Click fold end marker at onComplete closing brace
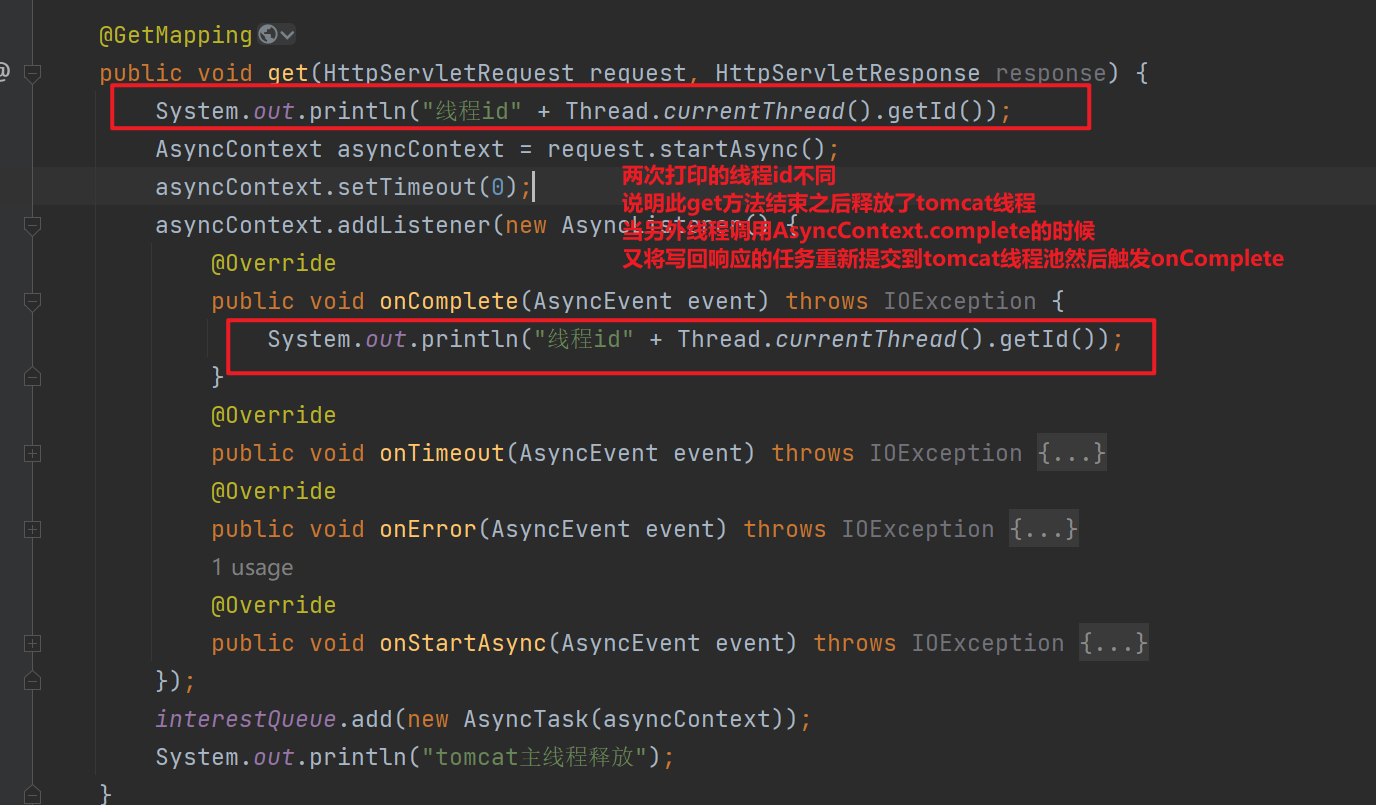 tap(32, 377)
